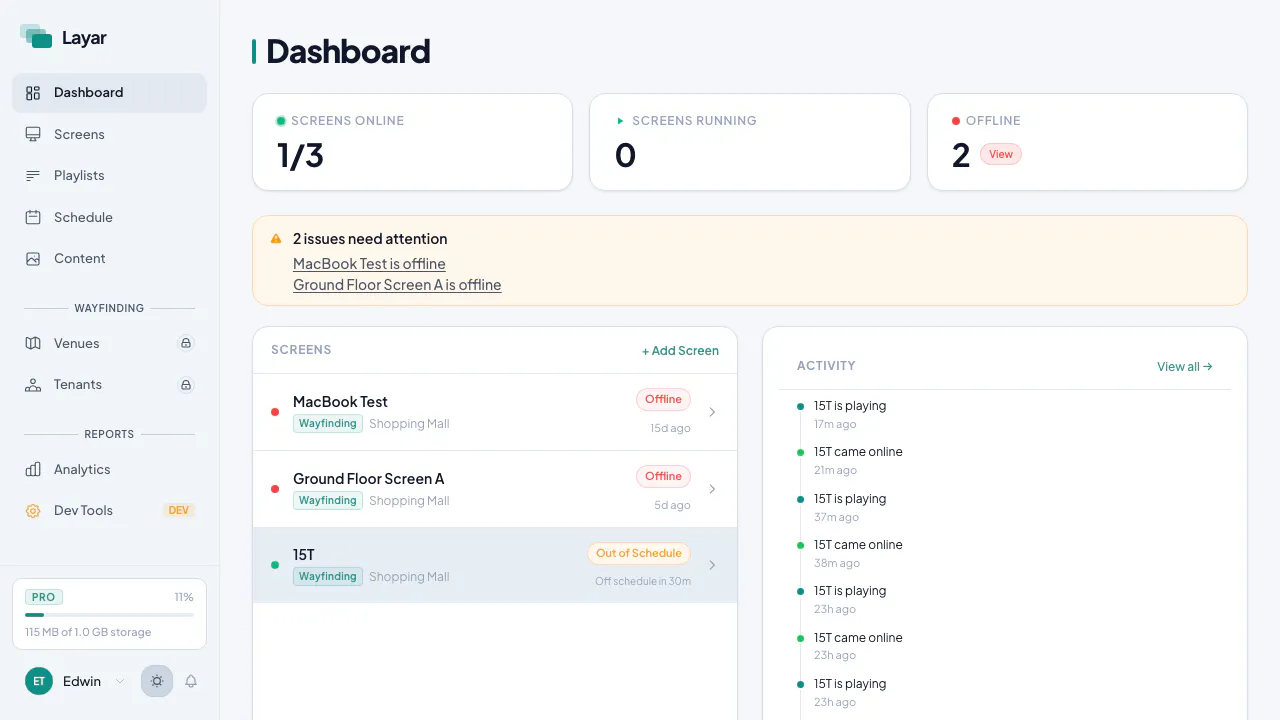Click the Schedule calendar icon
This screenshot has height=720, width=1280.
pyautogui.click(x=33, y=217)
